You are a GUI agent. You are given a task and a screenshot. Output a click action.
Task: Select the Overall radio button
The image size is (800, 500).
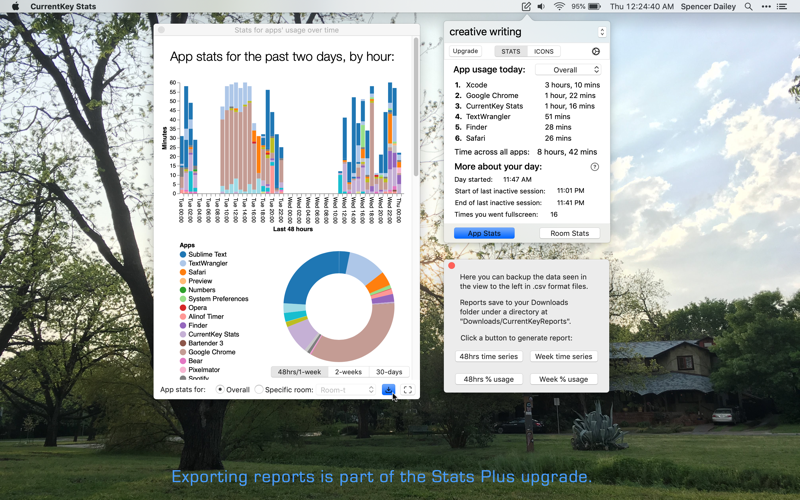(220, 390)
